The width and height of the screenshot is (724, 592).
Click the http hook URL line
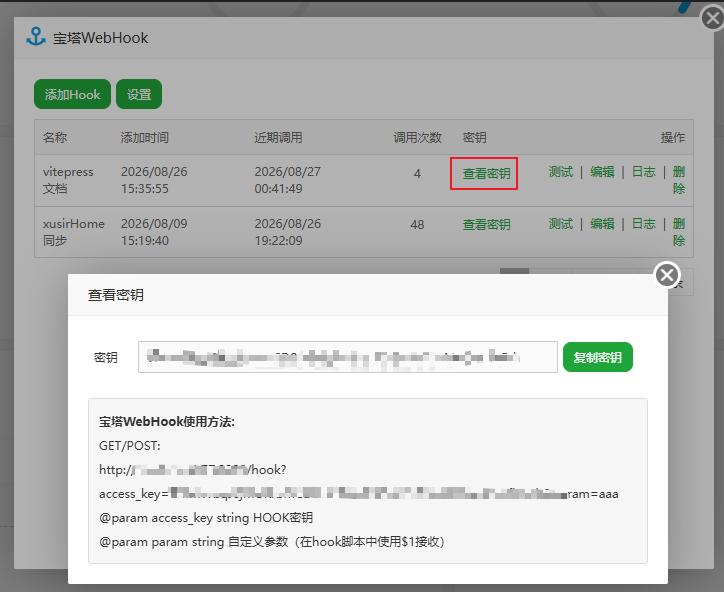tap(193, 470)
